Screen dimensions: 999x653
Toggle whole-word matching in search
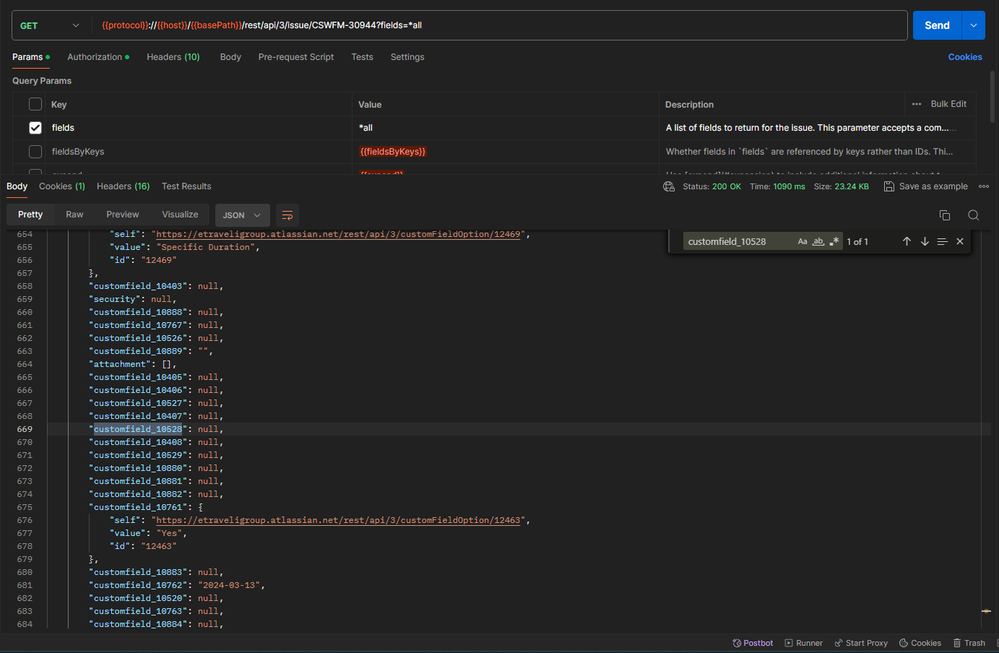tap(819, 241)
